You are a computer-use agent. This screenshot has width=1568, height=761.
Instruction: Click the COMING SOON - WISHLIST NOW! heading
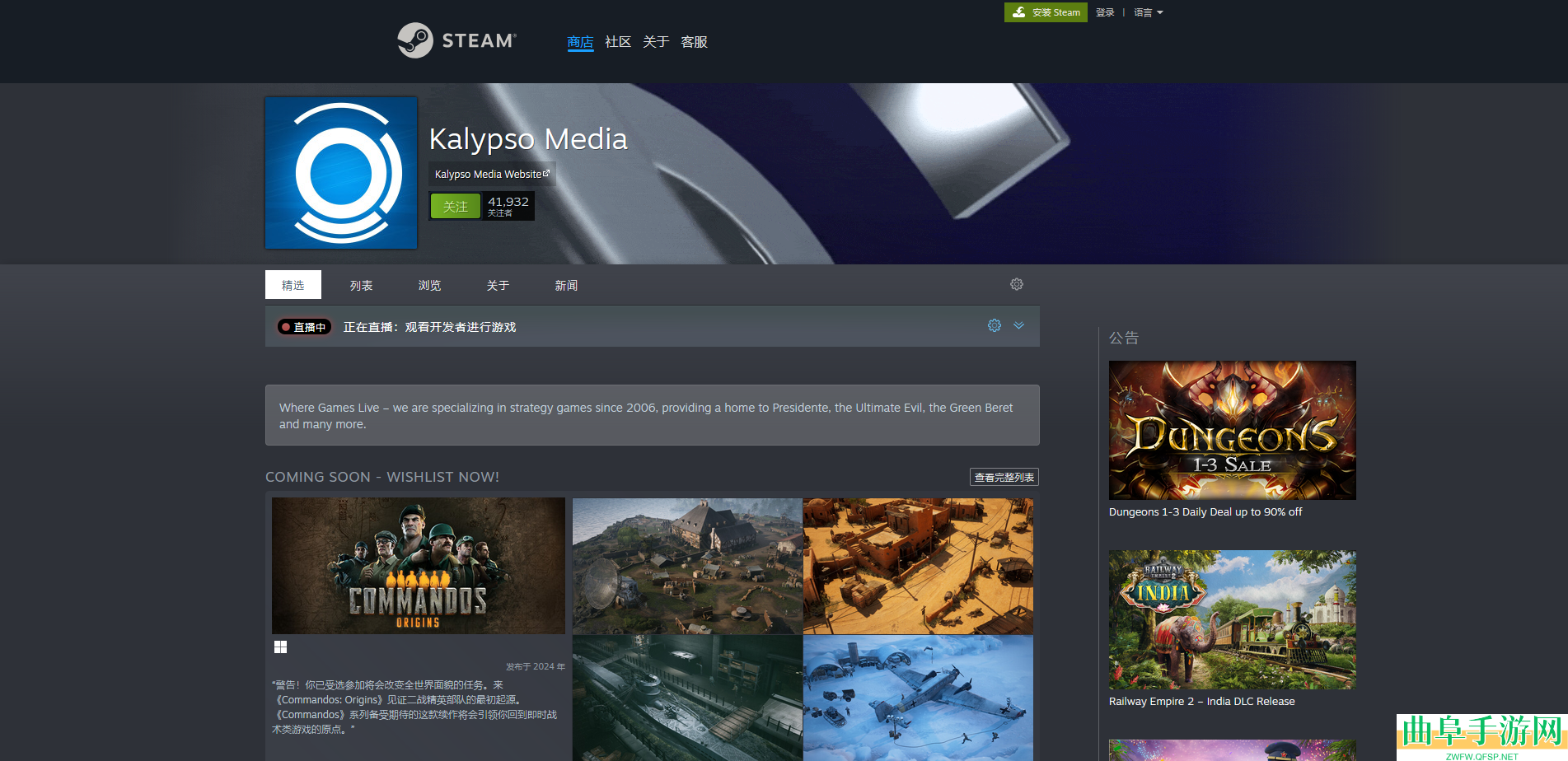point(382,477)
